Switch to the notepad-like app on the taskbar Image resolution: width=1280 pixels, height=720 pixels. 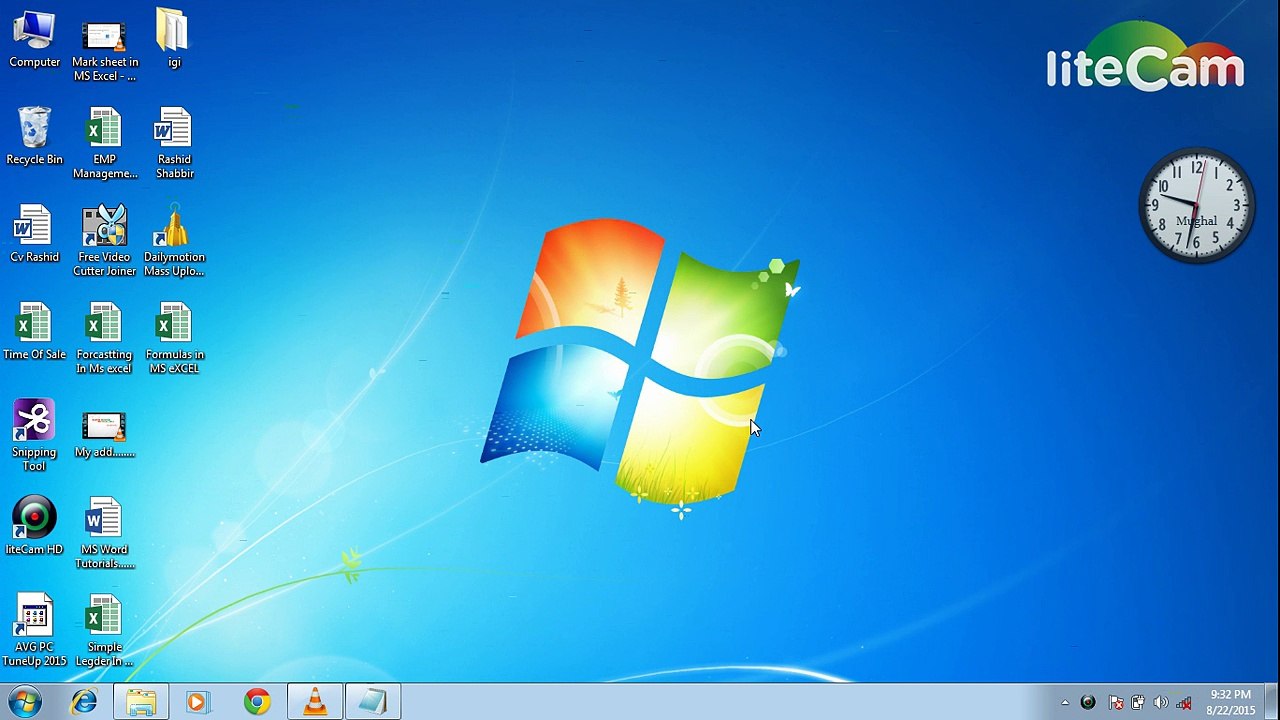pos(373,702)
